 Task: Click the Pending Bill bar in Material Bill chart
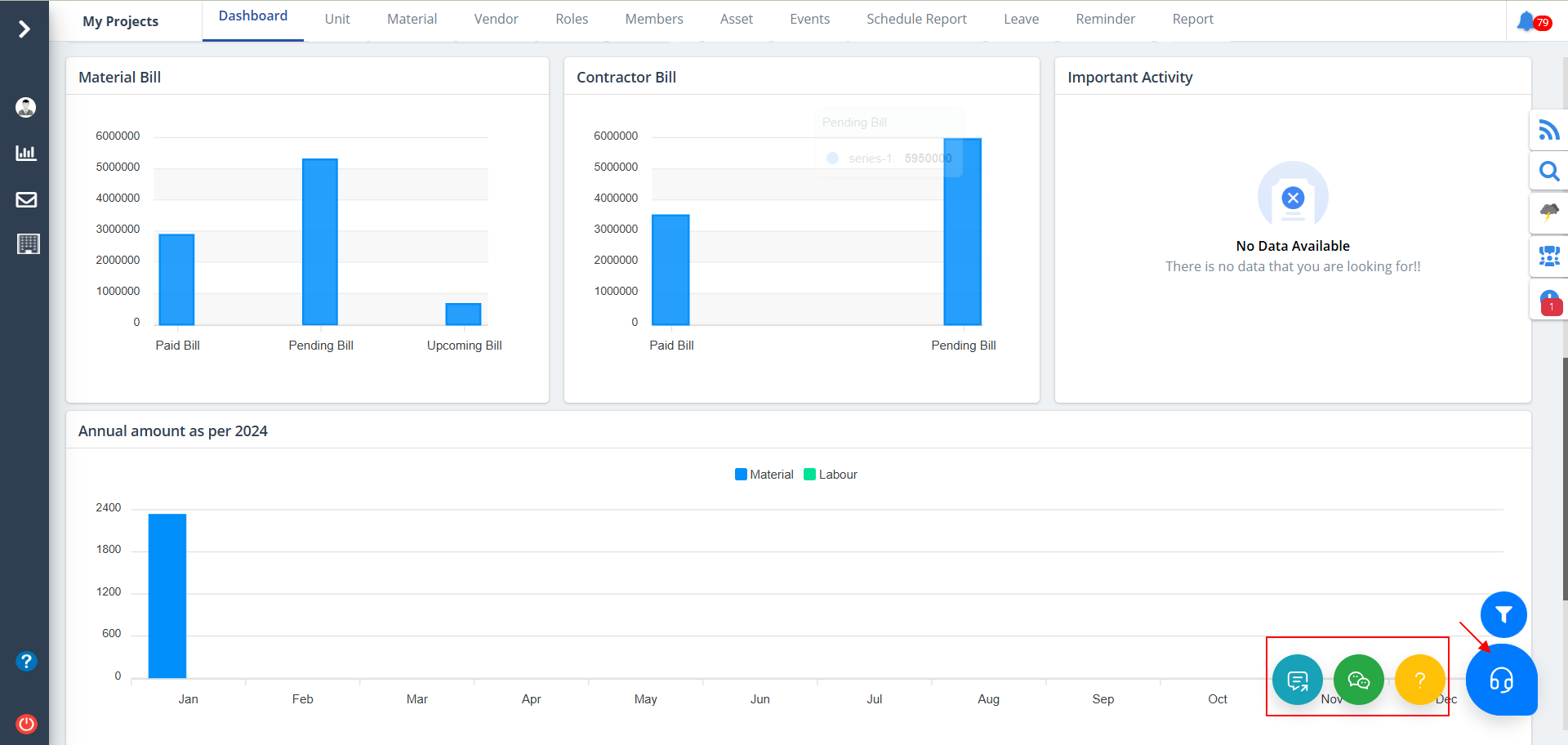coord(320,242)
